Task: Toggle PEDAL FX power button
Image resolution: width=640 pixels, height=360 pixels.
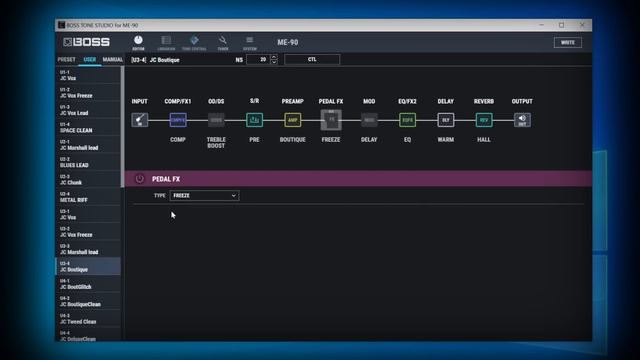Action: 140,179
